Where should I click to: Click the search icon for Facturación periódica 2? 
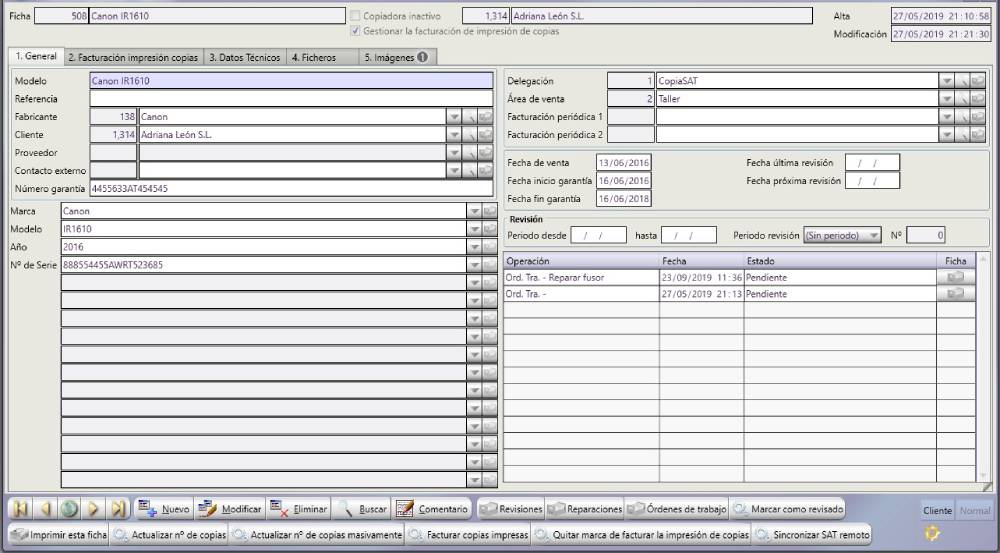[x=962, y=135]
